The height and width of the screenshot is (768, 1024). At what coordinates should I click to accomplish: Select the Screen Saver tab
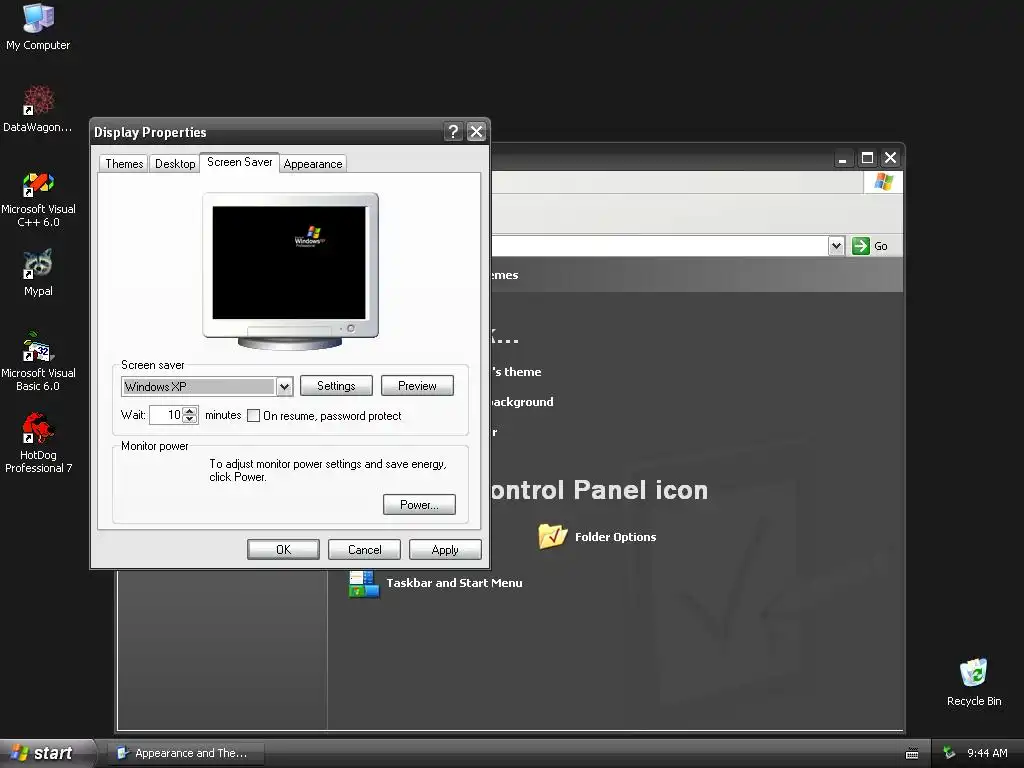point(240,162)
